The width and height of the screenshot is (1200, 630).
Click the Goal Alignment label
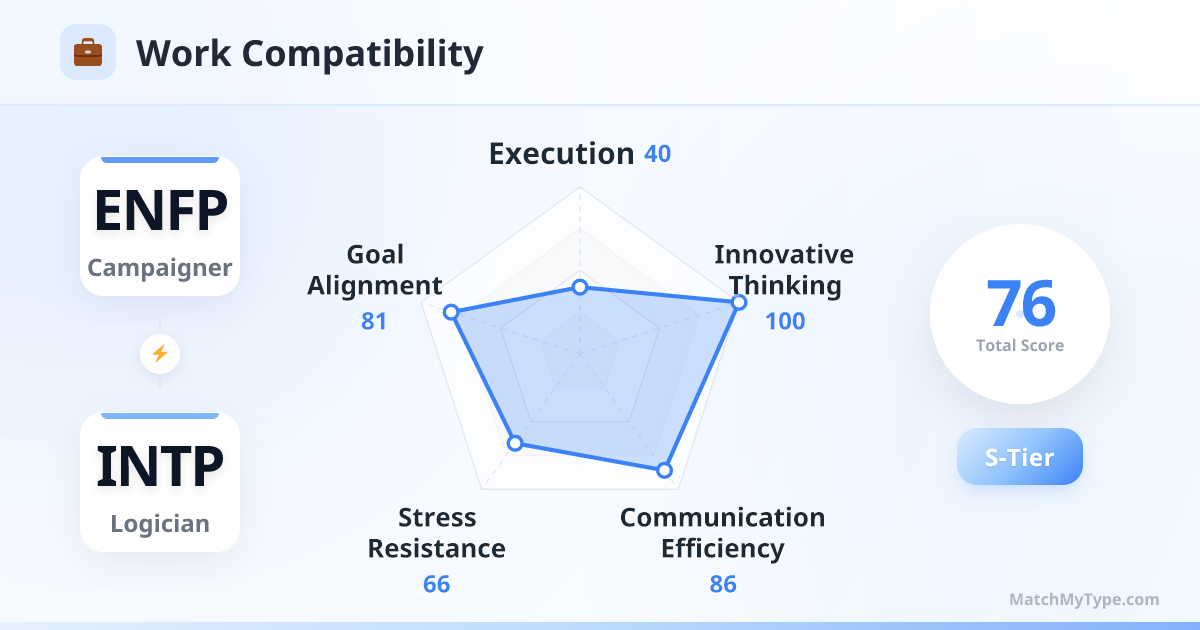pos(375,270)
